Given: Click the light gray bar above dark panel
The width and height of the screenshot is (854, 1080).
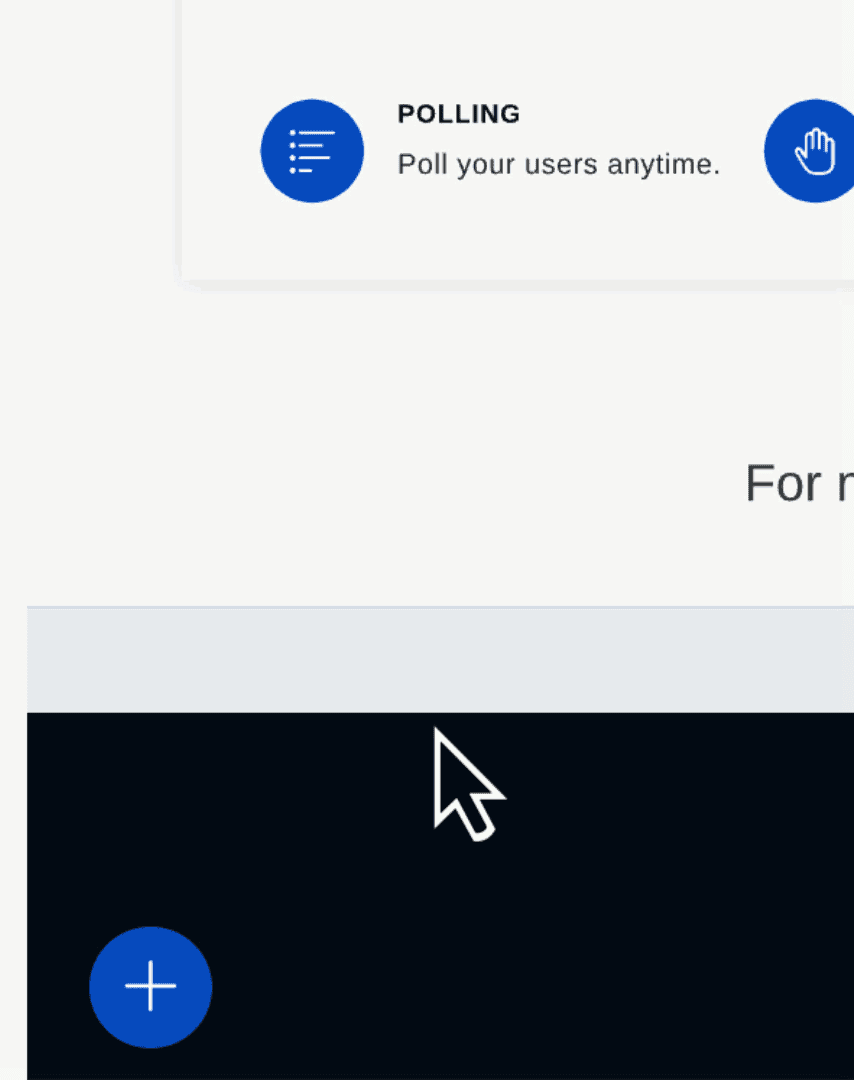Looking at the screenshot, I should click(440, 660).
